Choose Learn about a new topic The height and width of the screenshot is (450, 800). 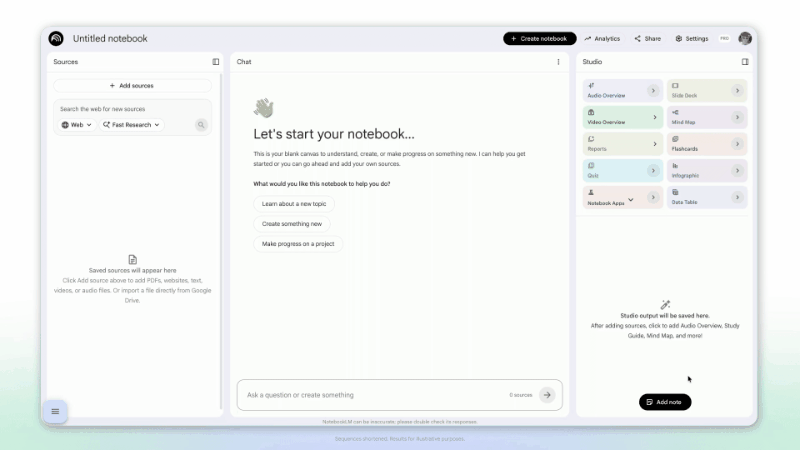tap(294, 204)
